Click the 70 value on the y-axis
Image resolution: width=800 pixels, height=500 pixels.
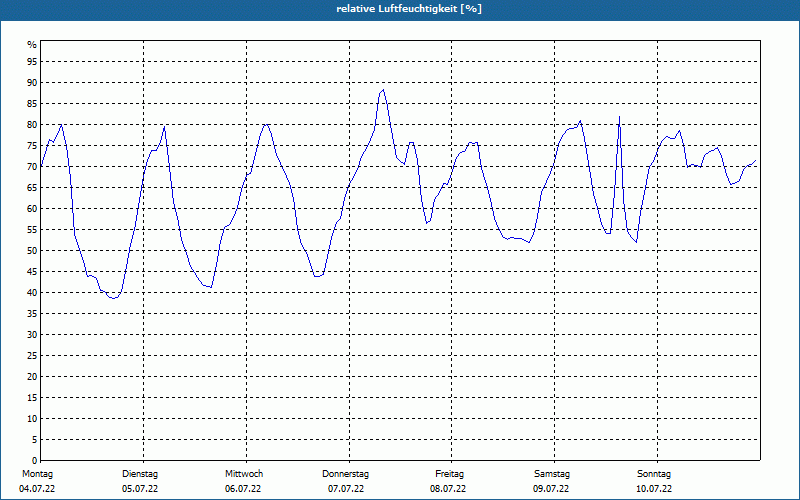32,167
